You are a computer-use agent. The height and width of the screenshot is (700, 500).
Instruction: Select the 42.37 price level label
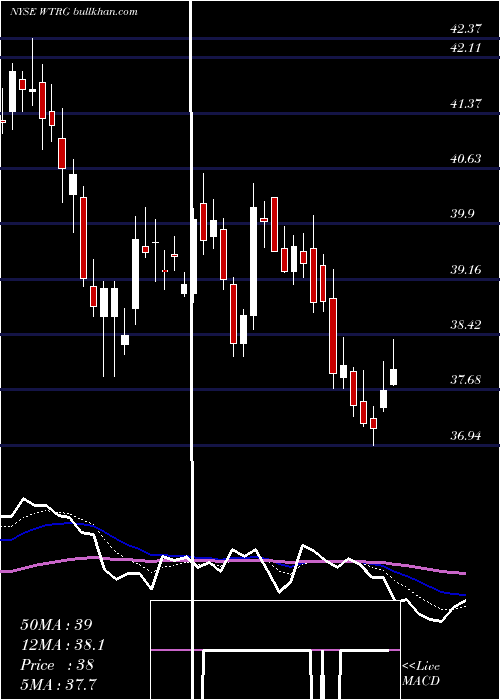(466, 29)
